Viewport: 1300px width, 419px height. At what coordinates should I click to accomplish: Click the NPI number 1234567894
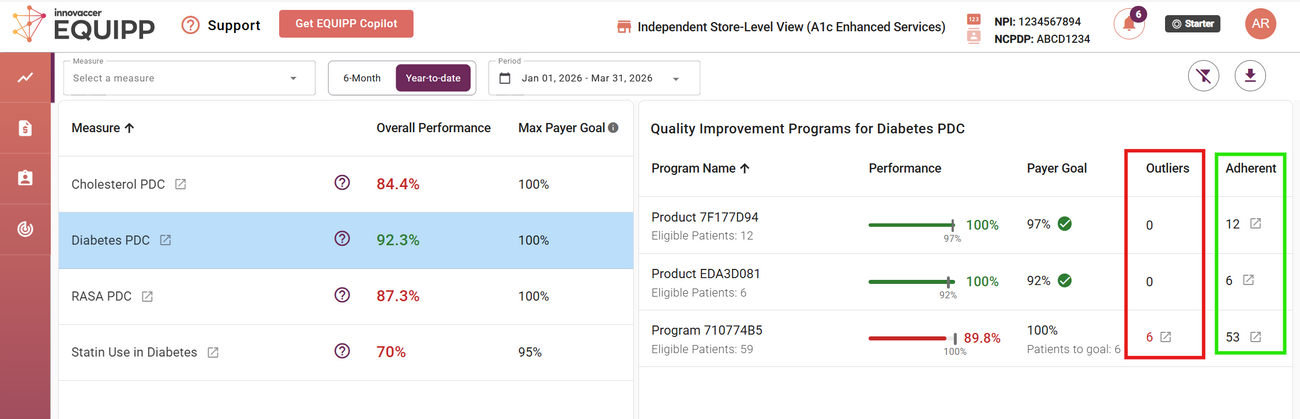[x=1049, y=21]
